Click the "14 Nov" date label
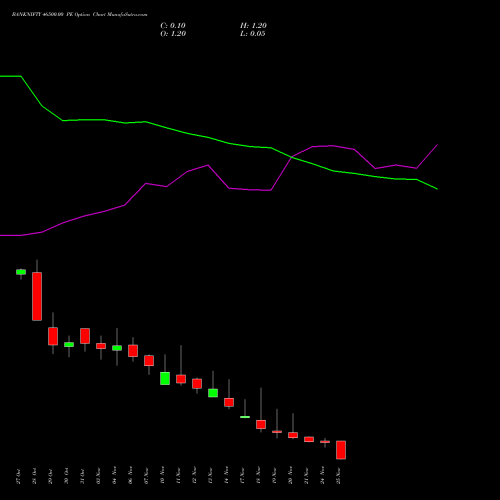The image size is (500, 500). [226, 475]
